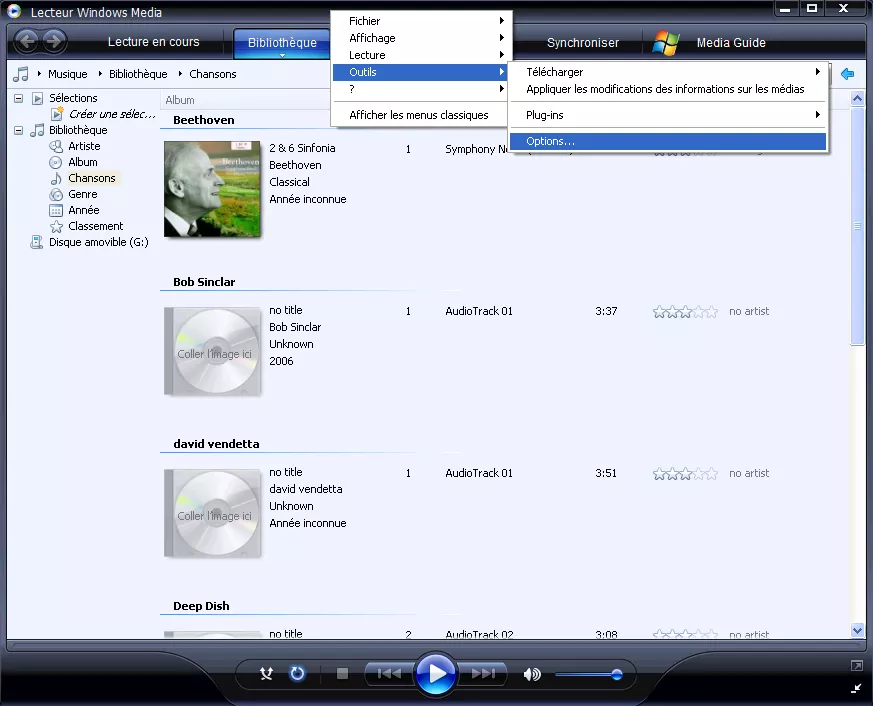Open the Année library view

point(84,210)
